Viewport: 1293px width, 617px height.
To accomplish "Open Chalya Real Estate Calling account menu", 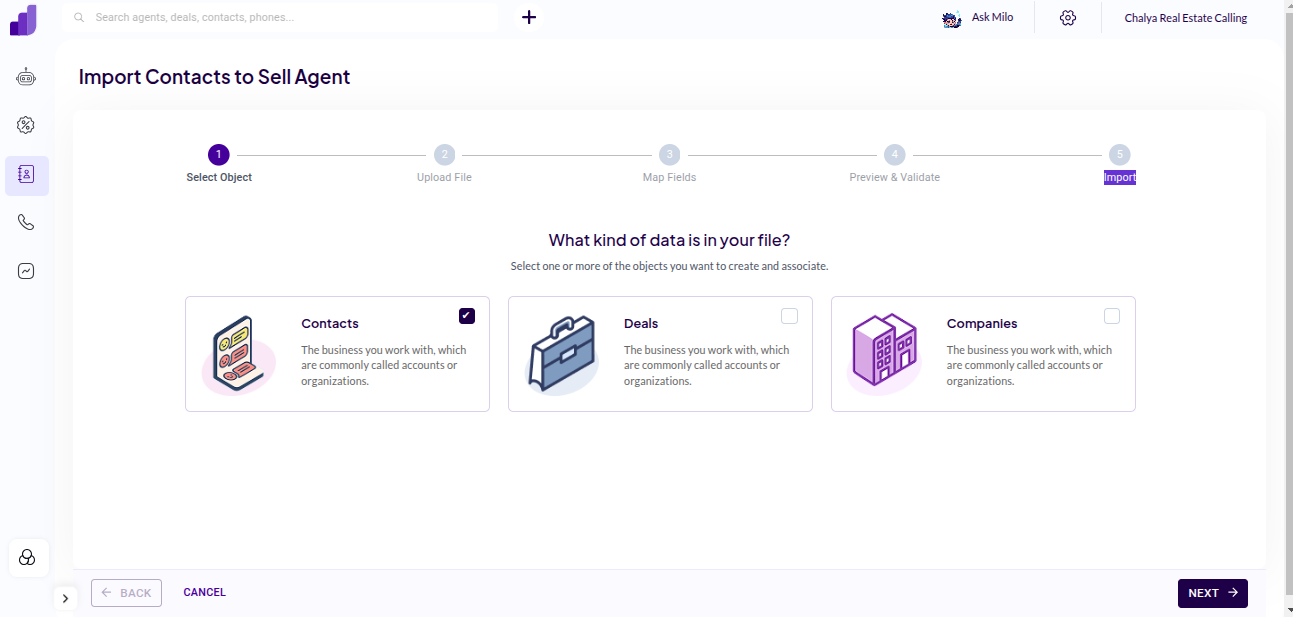I will (x=1186, y=18).
